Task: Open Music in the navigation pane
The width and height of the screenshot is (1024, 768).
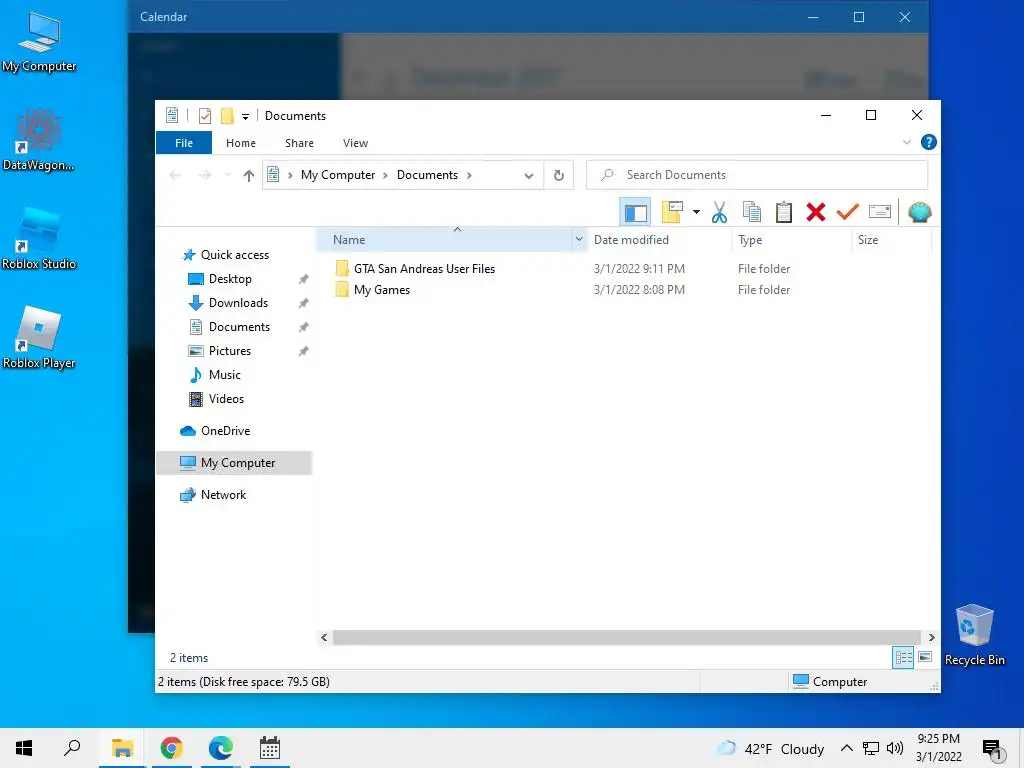Action: click(224, 375)
